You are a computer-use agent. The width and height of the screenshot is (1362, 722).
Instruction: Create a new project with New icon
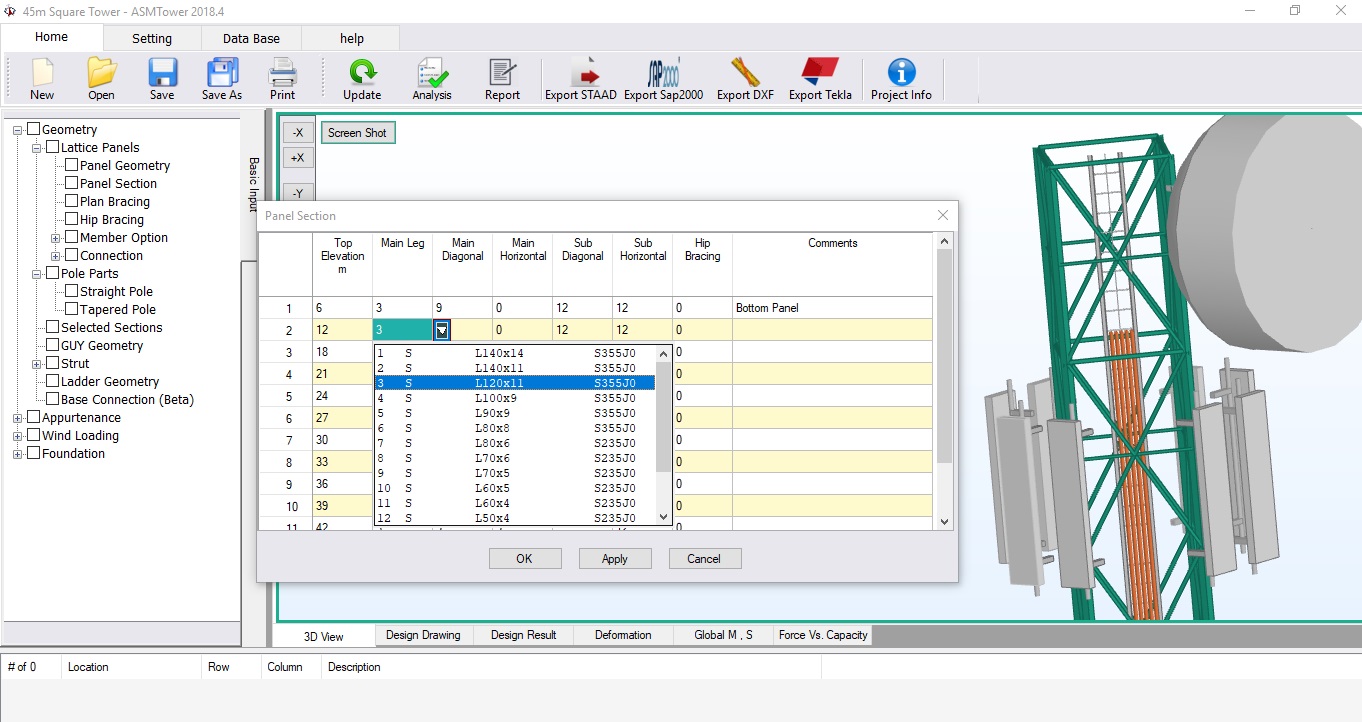point(42,79)
